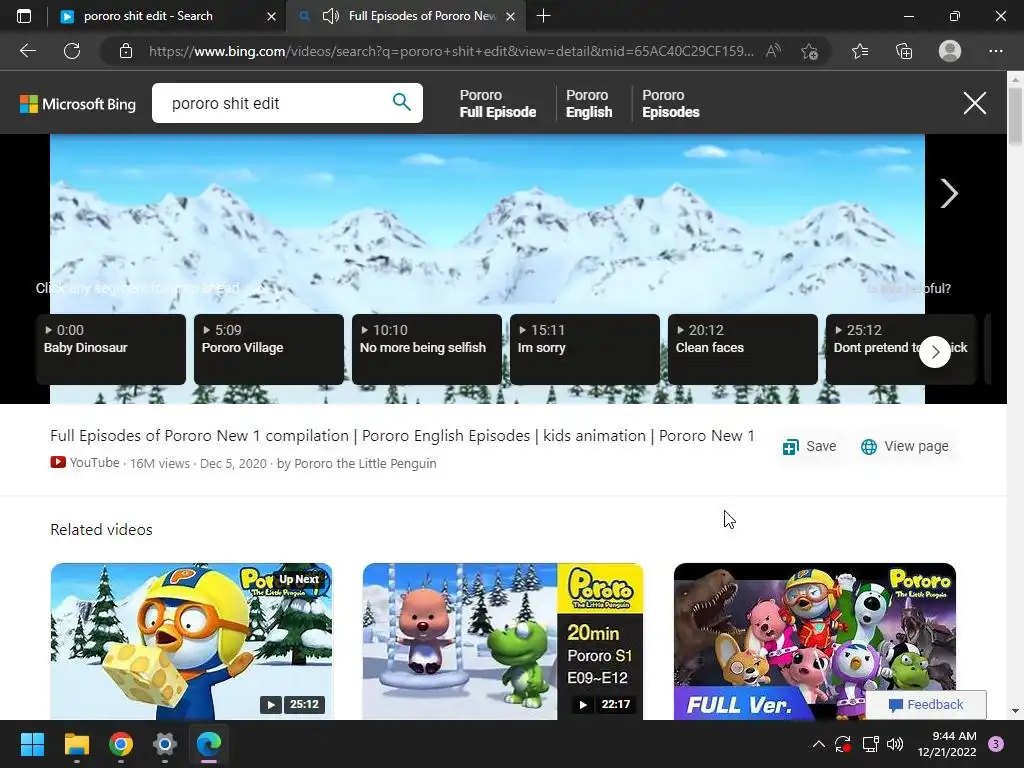Open the Feedback button

[926, 705]
